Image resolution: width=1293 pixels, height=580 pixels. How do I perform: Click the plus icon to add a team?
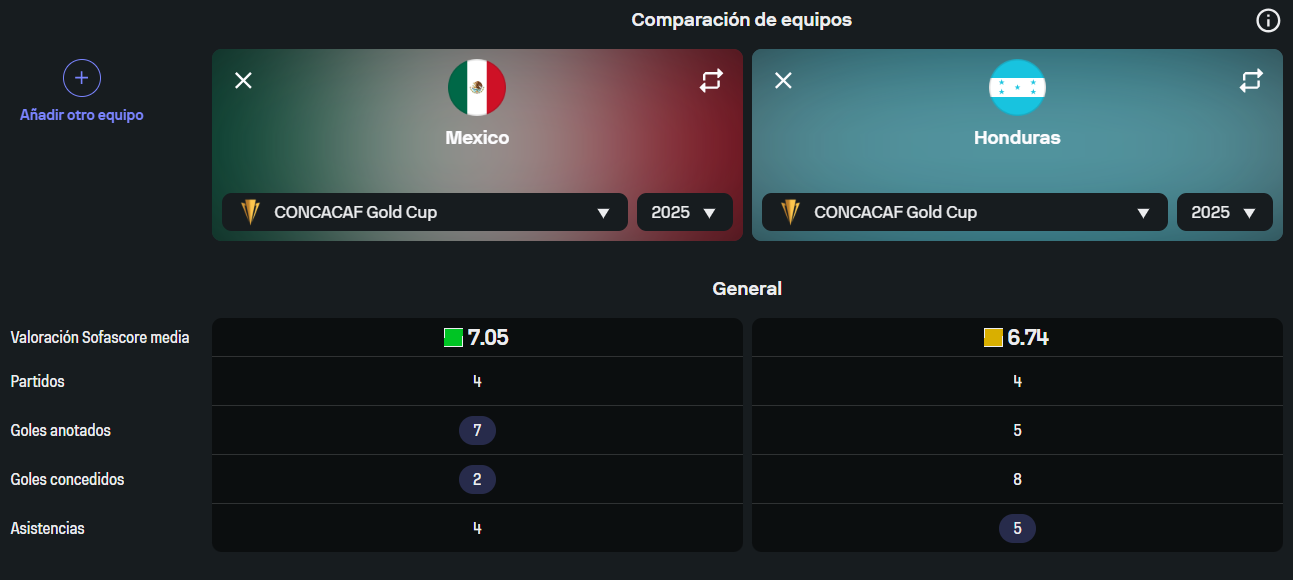[x=82, y=78]
